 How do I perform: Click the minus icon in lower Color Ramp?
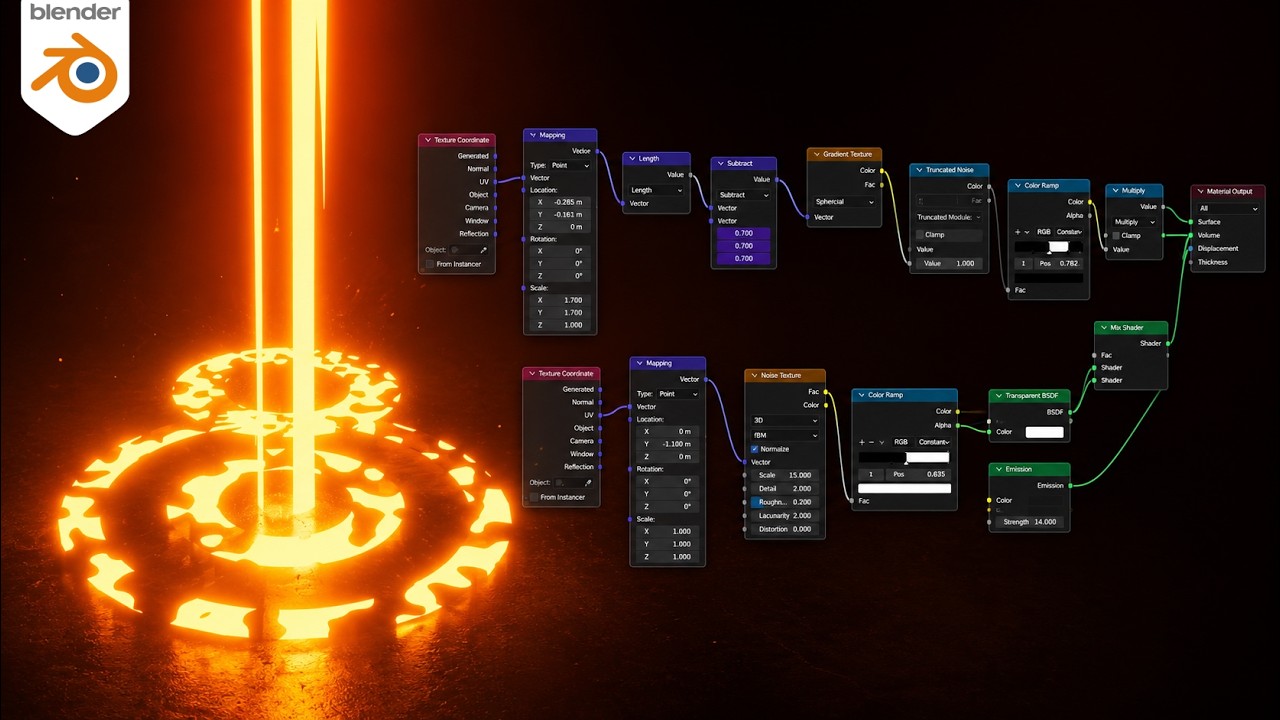pos(871,442)
